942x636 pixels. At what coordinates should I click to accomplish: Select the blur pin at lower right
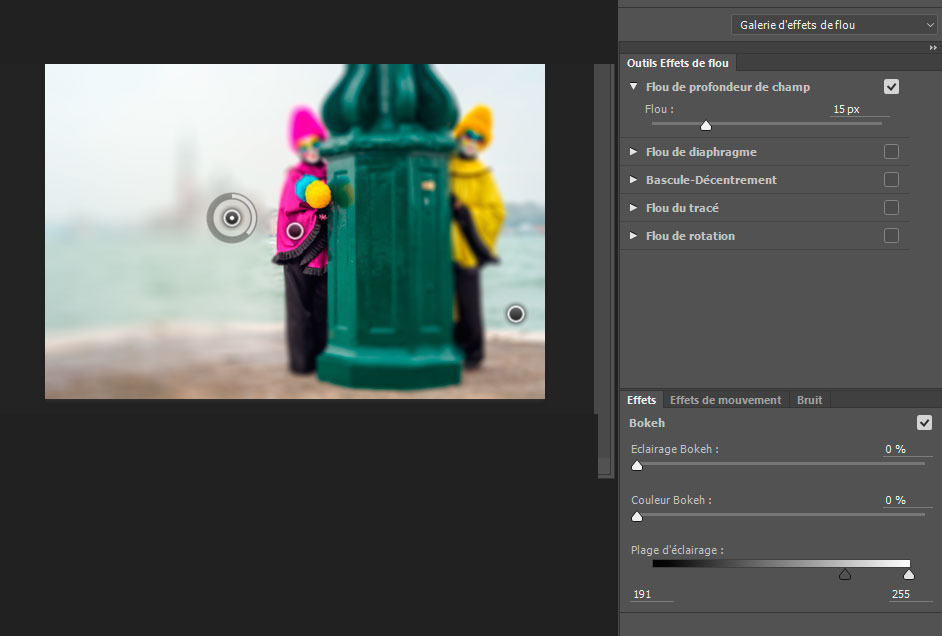[x=516, y=314]
